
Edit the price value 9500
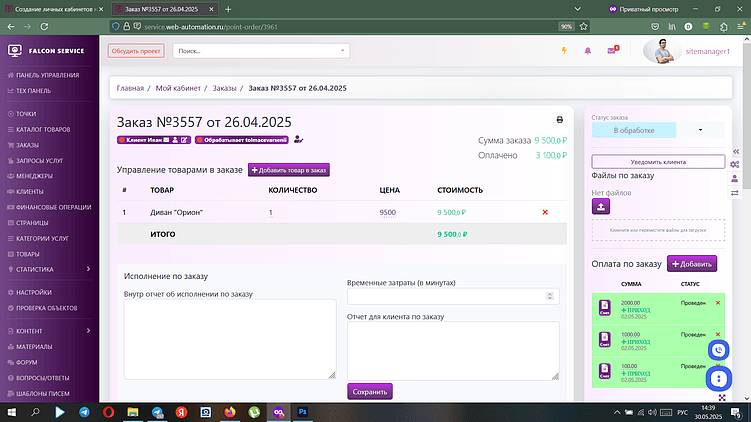387,213
